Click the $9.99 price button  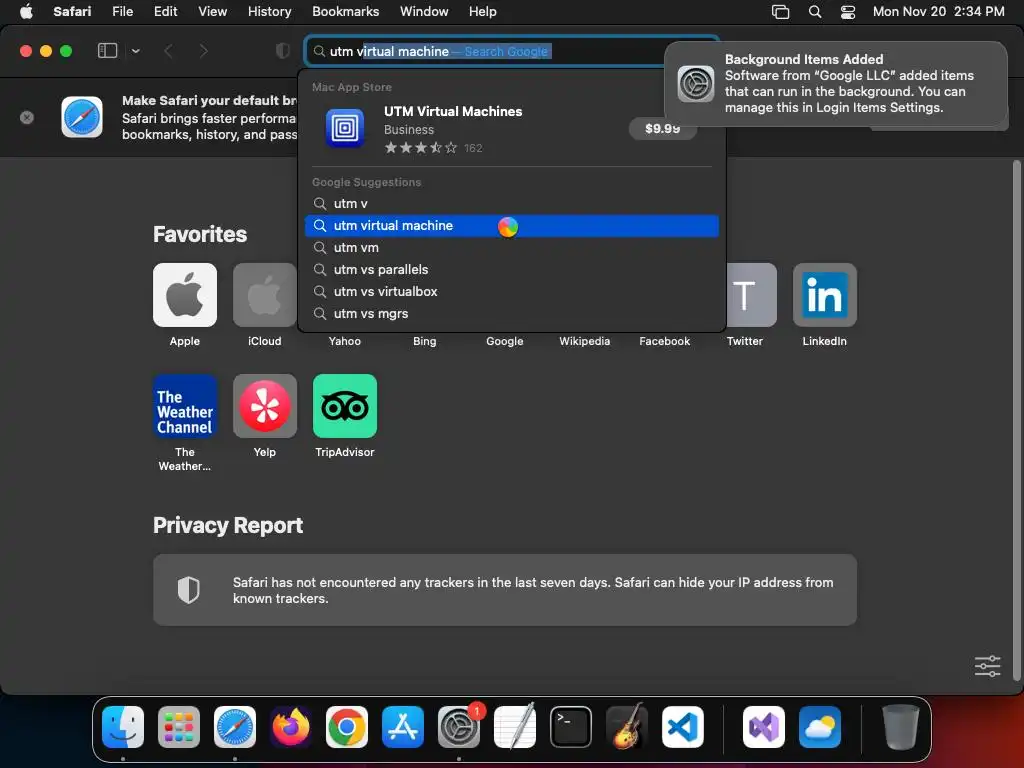[x=662, y=128]
